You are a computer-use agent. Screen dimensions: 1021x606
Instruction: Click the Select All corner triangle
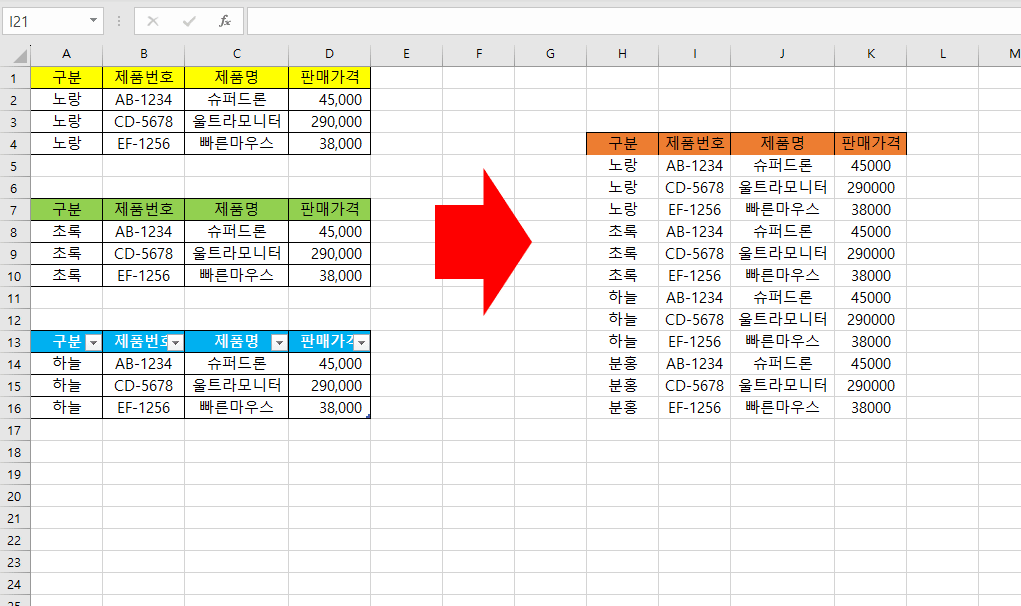20,55
